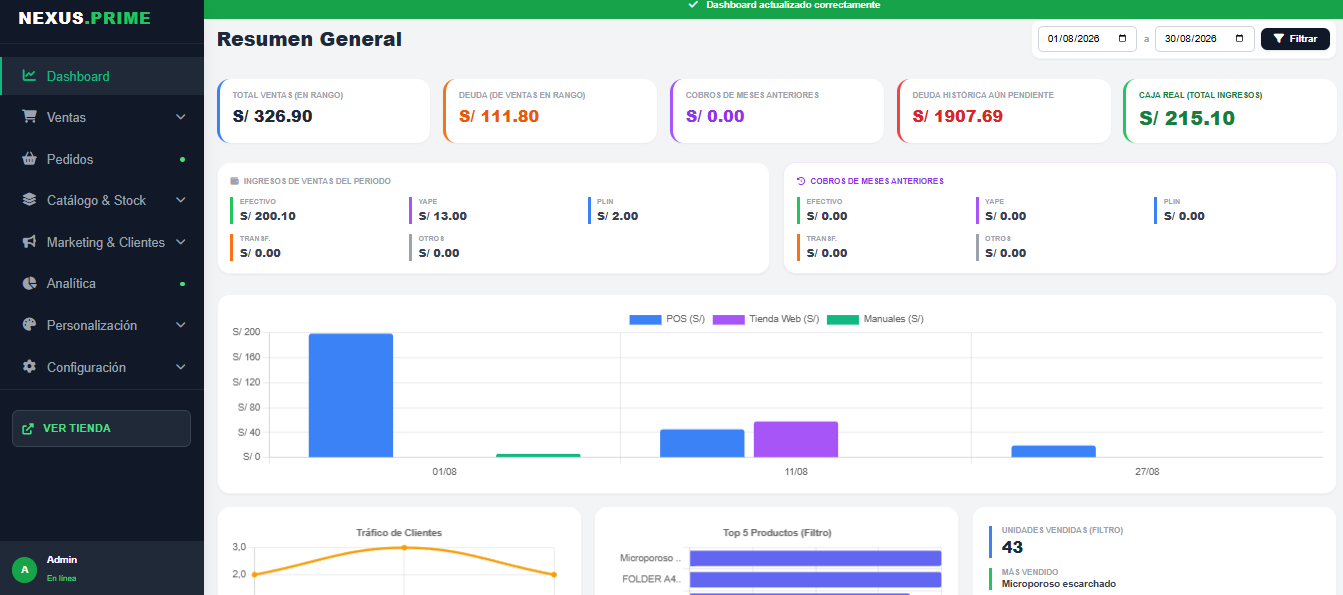
Task: Click the Unidades Vendidas value 43
Action: pyautogui.click(x=1012, y=547)
